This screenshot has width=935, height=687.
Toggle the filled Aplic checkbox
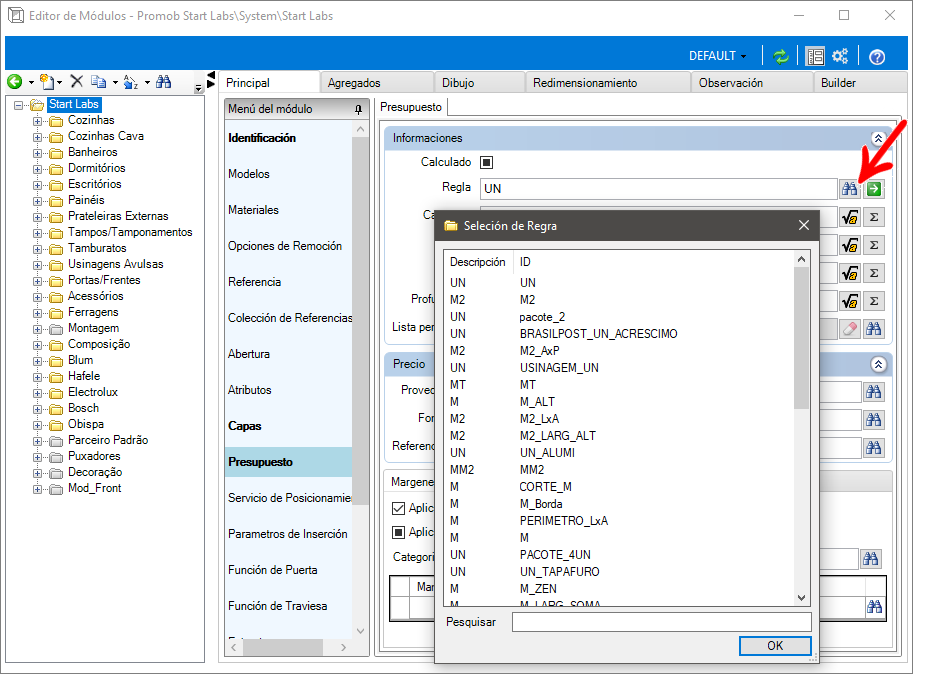[x=398, y=532]
